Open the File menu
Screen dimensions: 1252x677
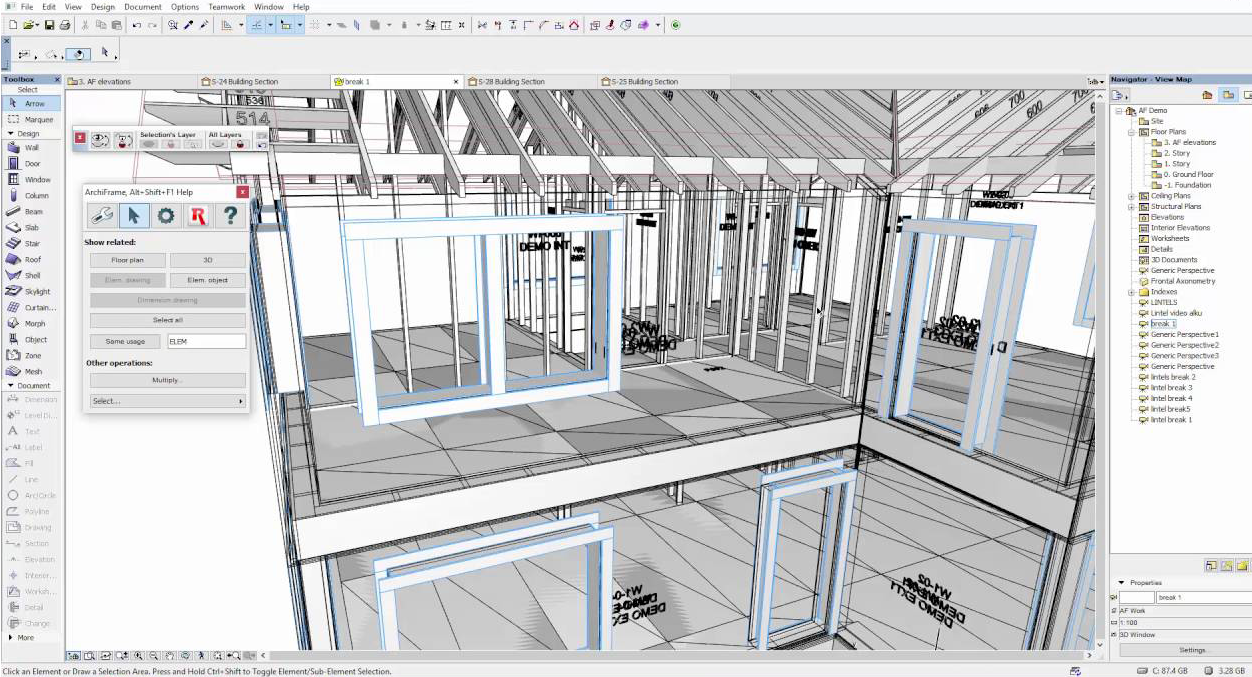27,7
